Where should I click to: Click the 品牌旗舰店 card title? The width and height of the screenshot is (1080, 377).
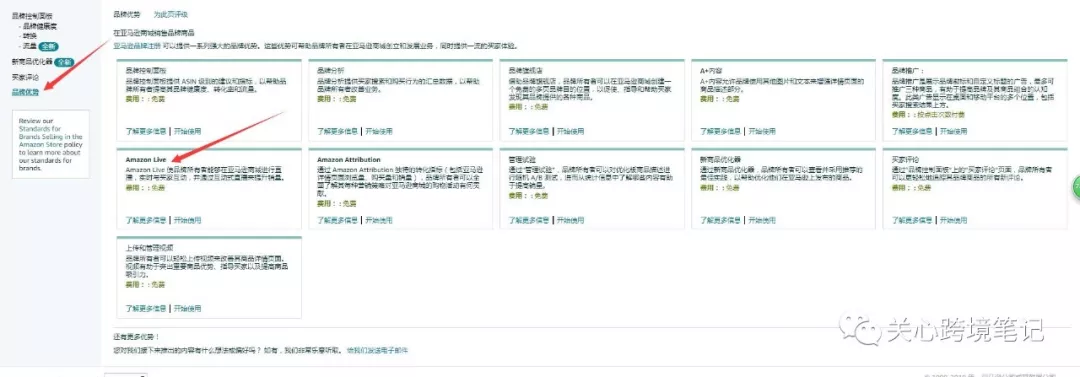pyautogui.click(x=526, y=70)
